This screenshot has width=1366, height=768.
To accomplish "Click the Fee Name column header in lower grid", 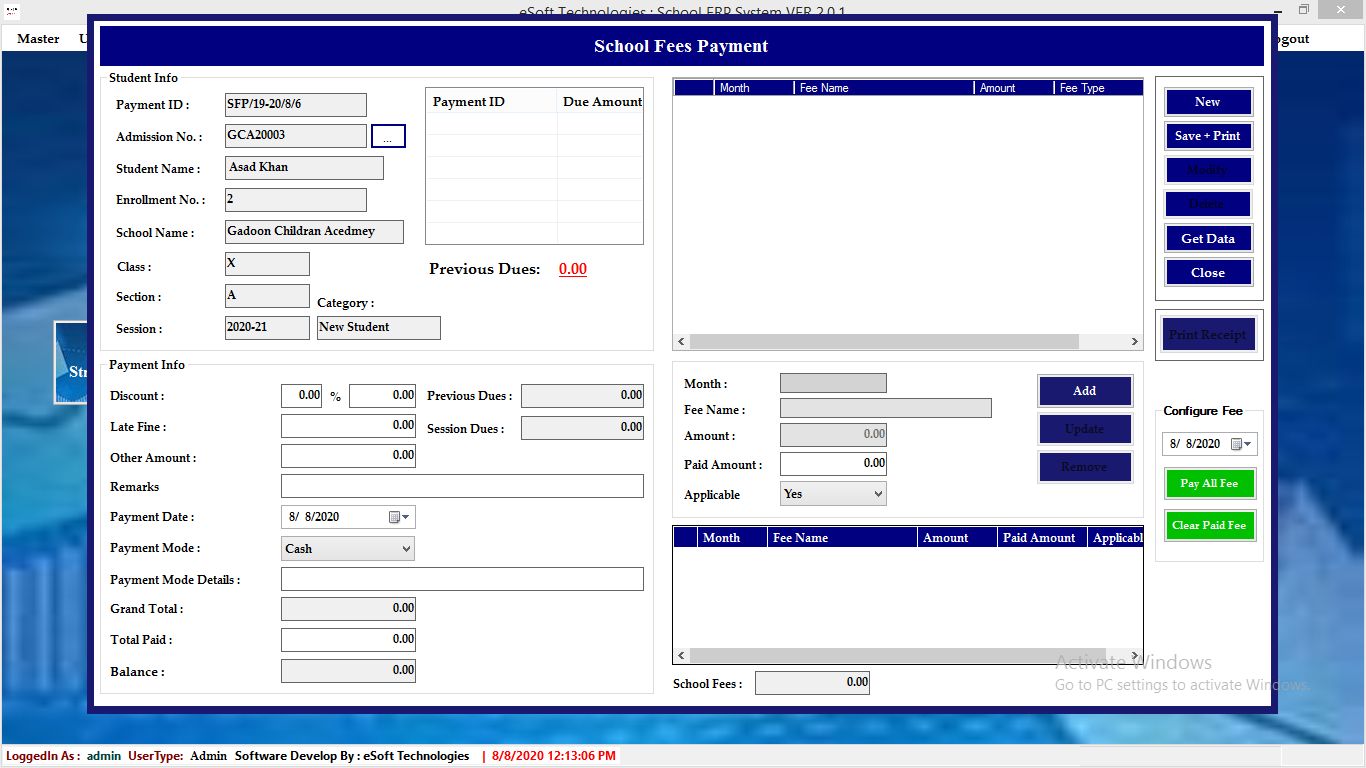I will [842, 538].
